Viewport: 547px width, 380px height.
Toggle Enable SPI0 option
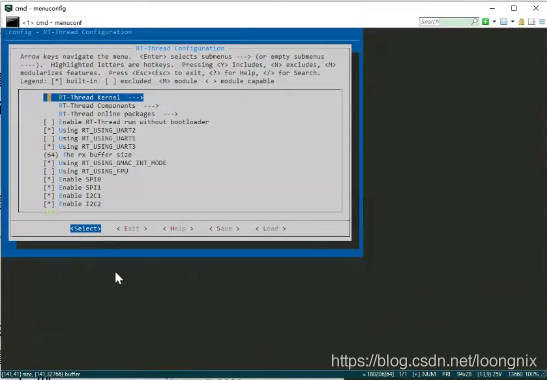(x=72, y=179)
